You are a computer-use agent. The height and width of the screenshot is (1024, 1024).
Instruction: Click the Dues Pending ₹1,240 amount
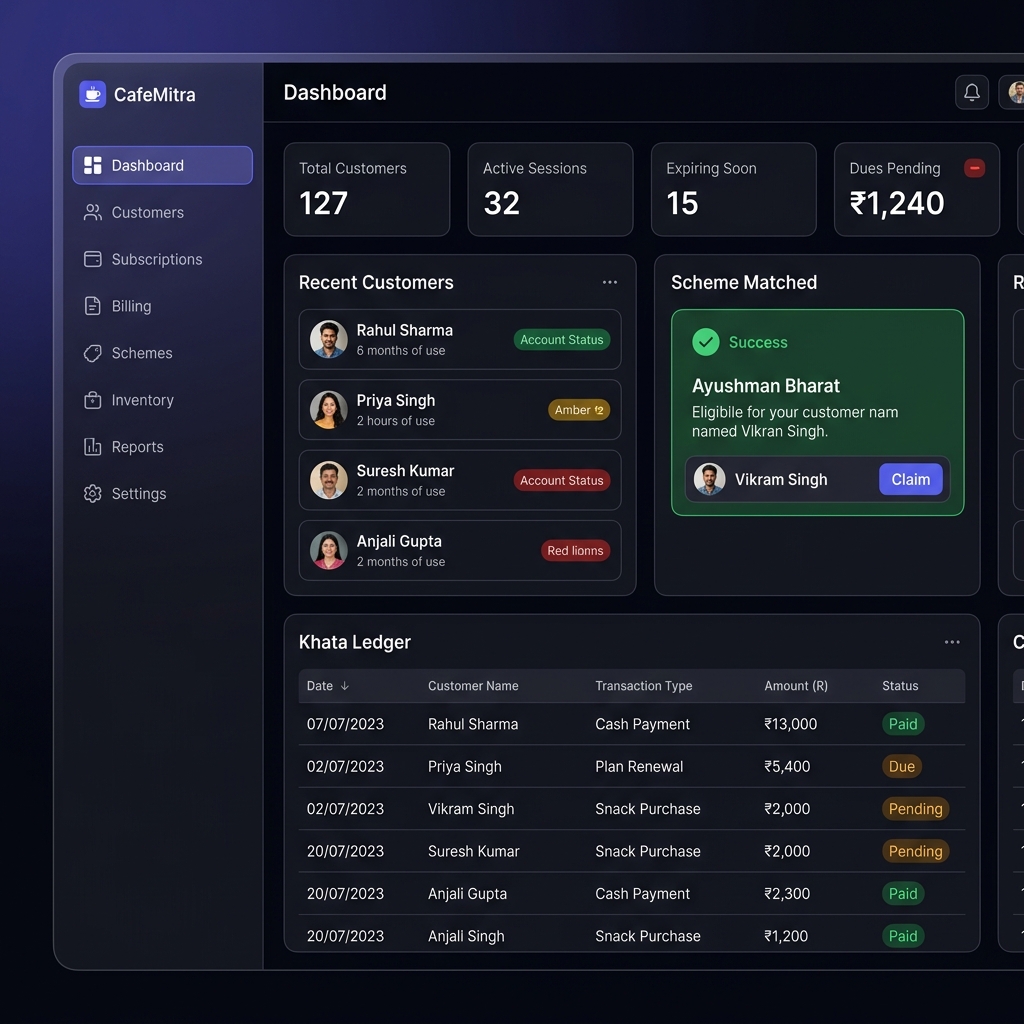(x=897, y=203)
